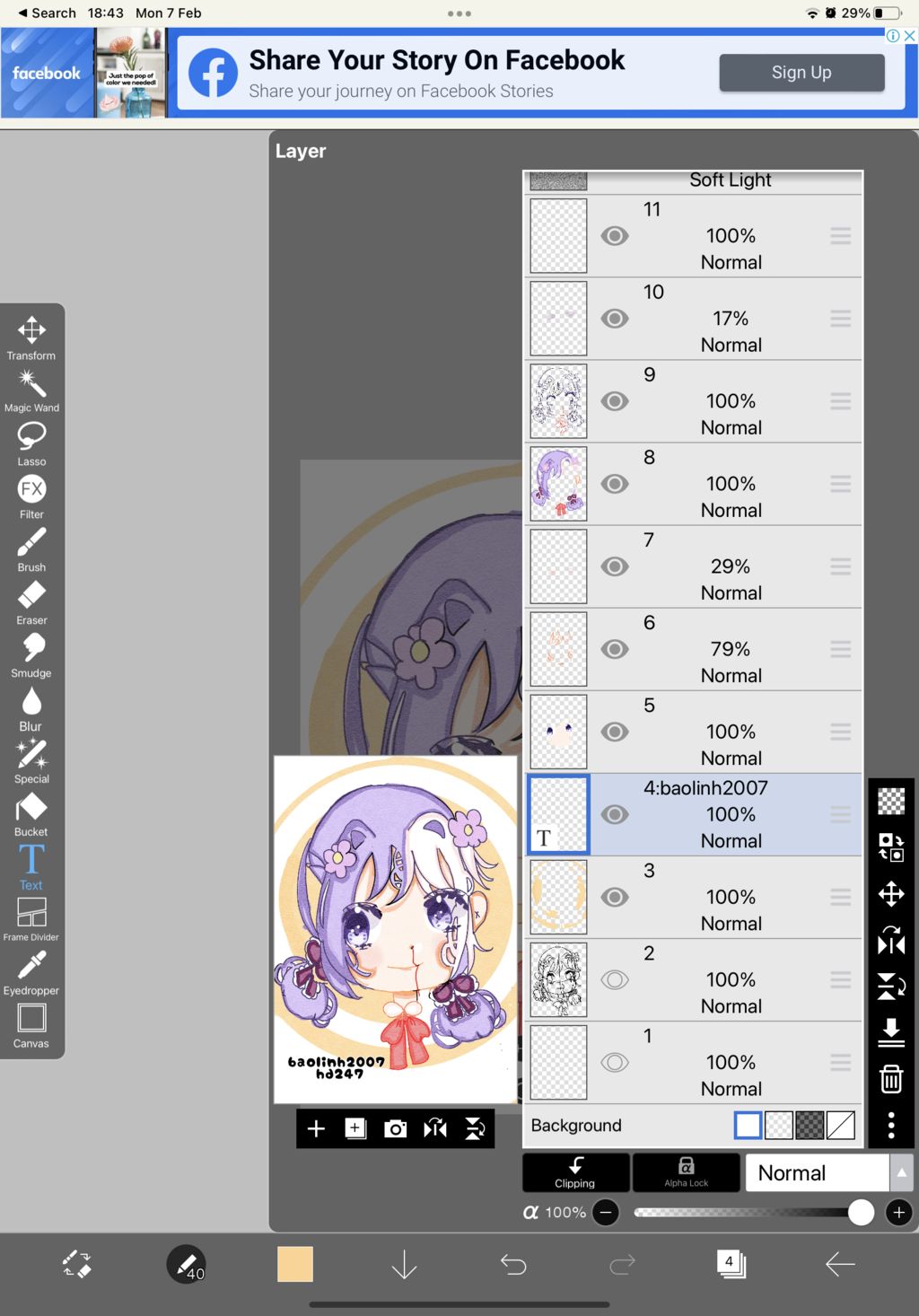
Task: Hide layer 11
Action: click(x=615, y=236)
